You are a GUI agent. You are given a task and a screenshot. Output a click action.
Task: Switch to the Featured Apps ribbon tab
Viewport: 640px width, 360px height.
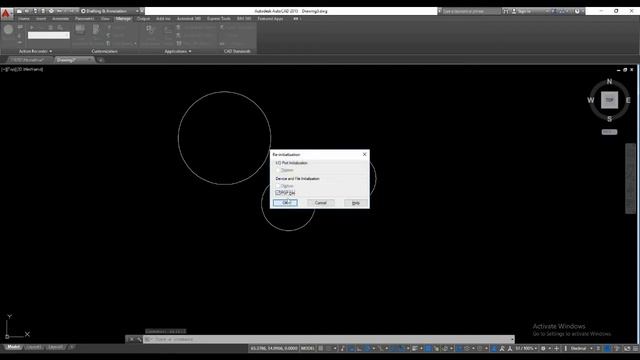(270, 19)
